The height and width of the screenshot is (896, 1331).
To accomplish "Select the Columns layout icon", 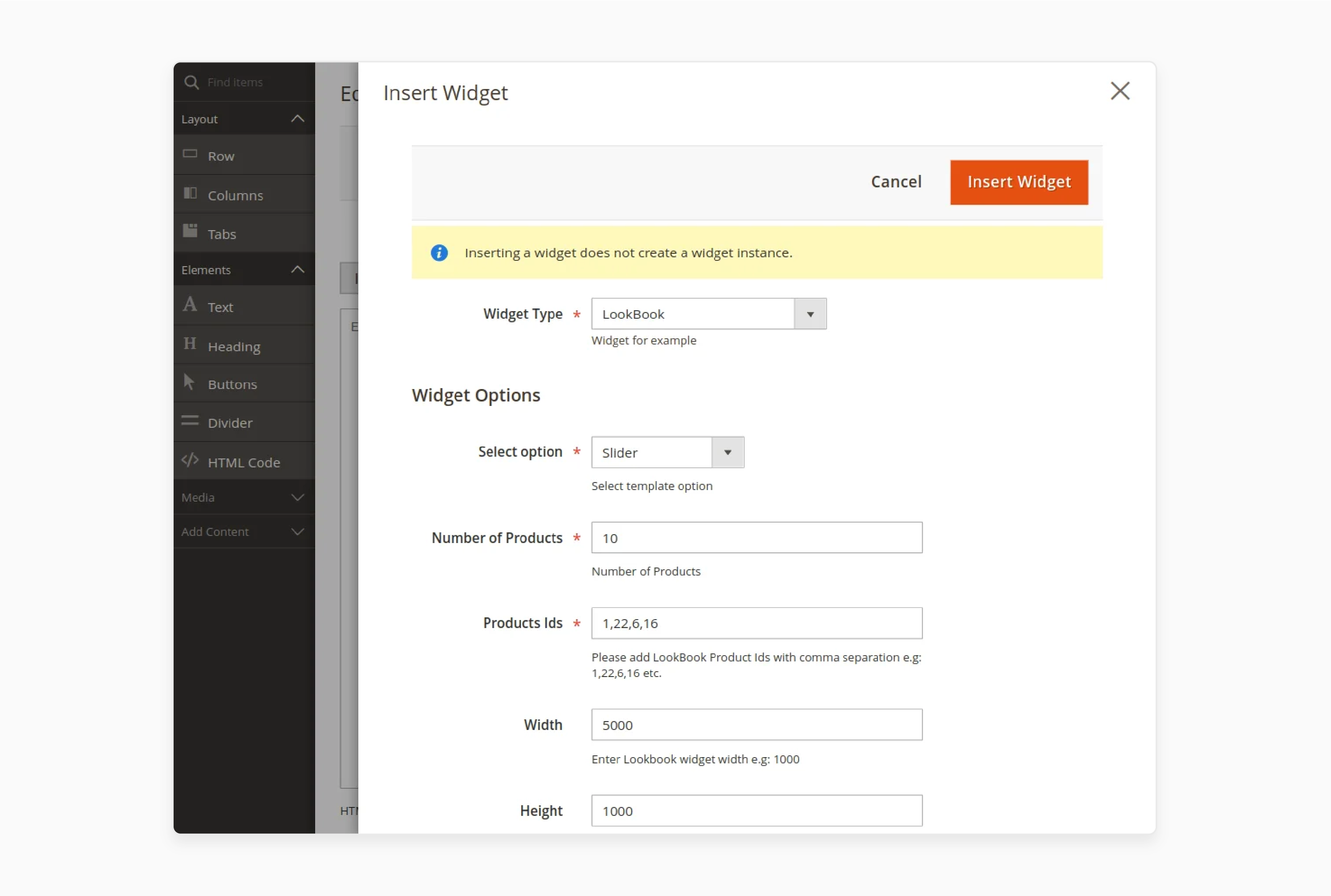I will [x=190, y=193].
